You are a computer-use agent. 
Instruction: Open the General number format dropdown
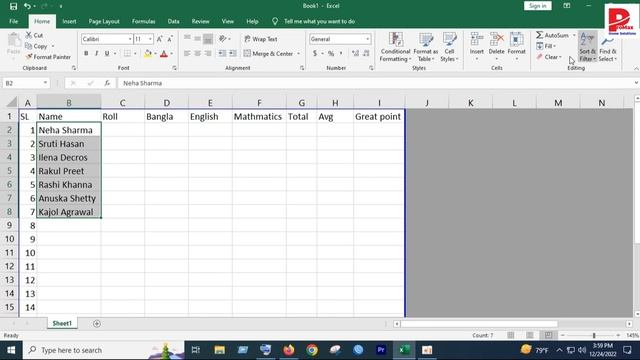(368, 39)
